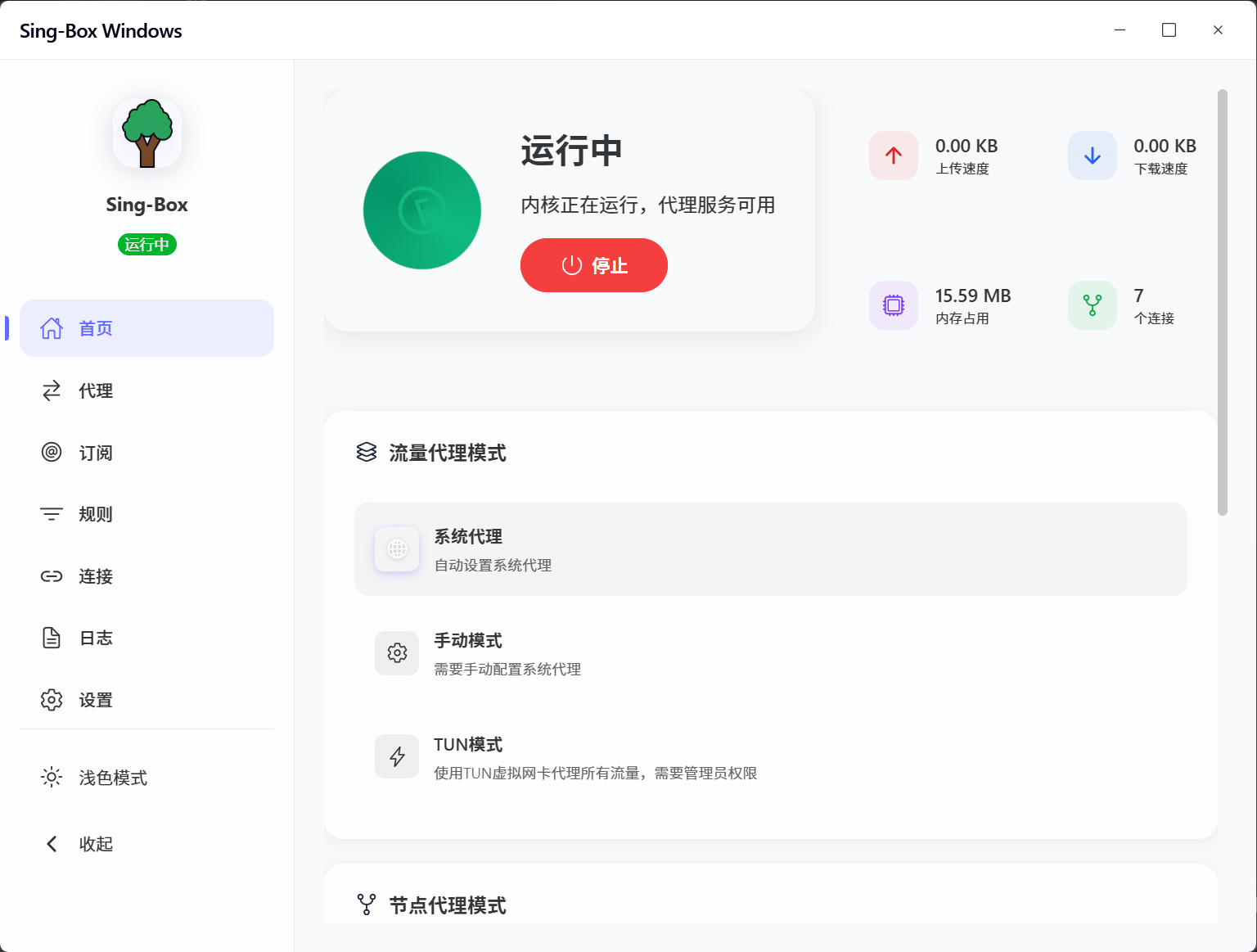Click the lightning icon for TUN mode

pos(397,756)
